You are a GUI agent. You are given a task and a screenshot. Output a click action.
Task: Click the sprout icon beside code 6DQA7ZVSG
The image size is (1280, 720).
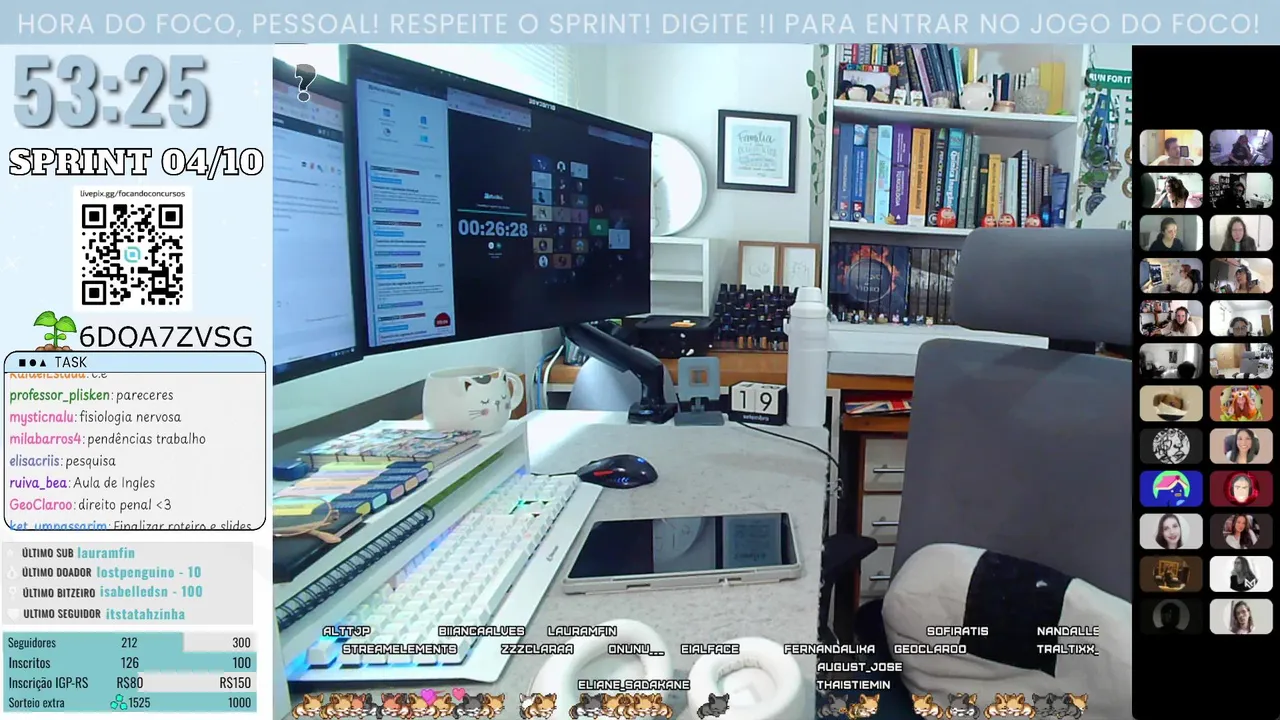(x=54, y=332)
